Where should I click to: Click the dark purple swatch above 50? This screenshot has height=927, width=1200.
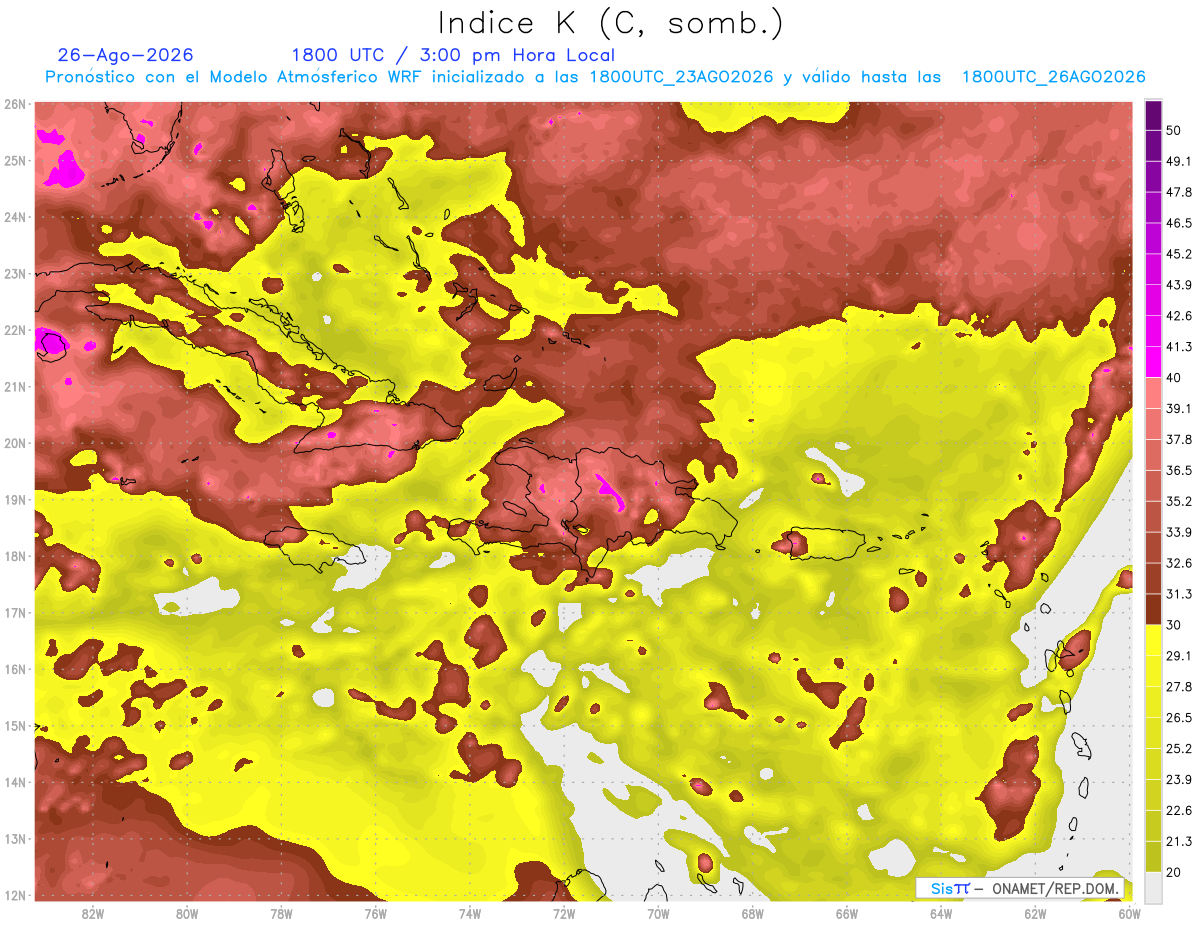point(1154,115)
